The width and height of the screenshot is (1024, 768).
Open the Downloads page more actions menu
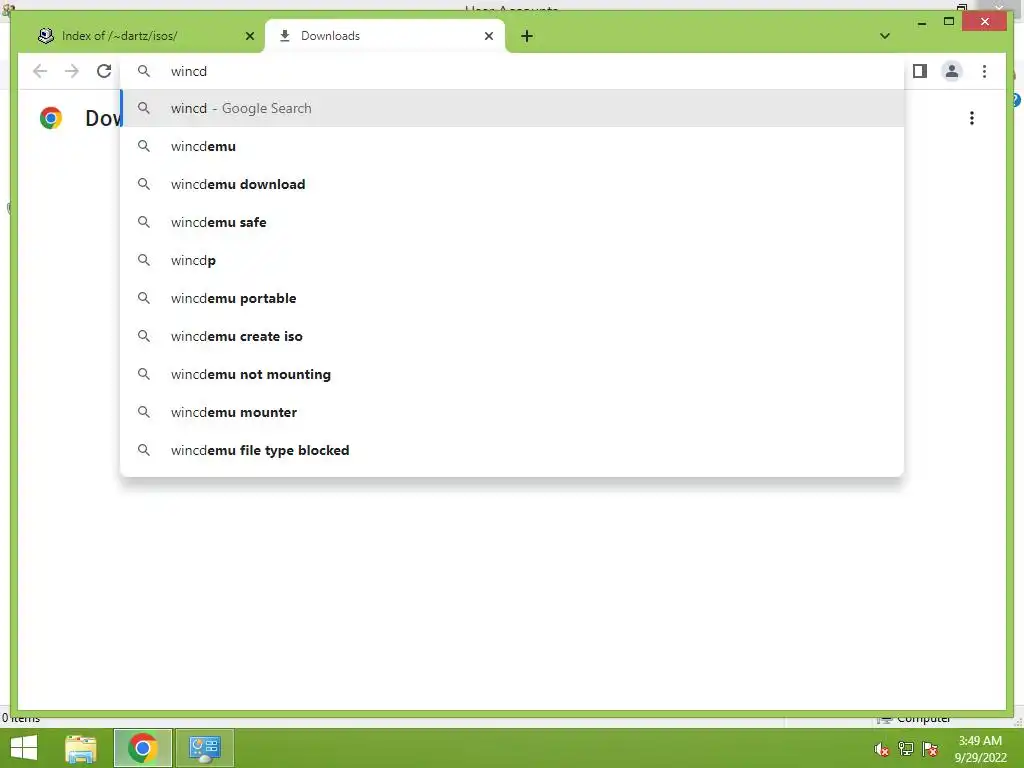point(972,118)
